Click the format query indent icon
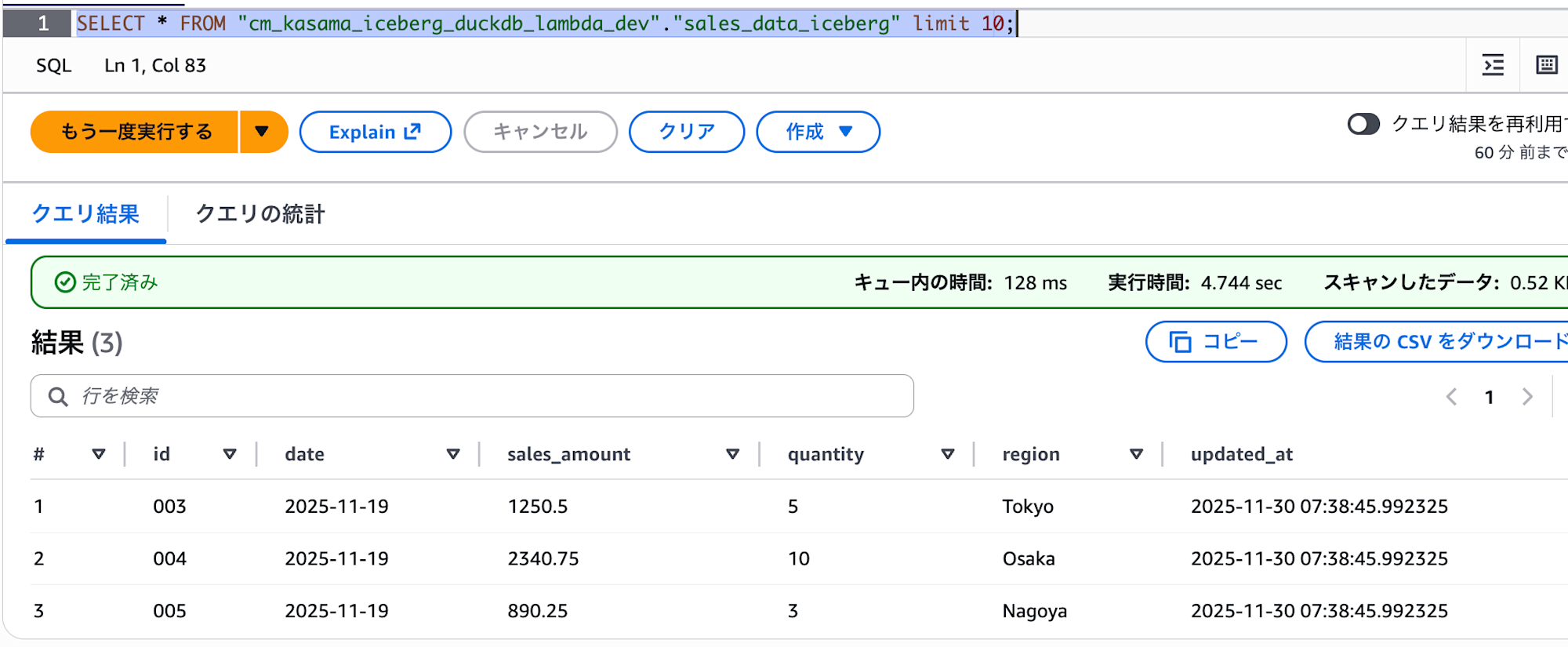1568x647 pixels. (x=1493, y=65)
